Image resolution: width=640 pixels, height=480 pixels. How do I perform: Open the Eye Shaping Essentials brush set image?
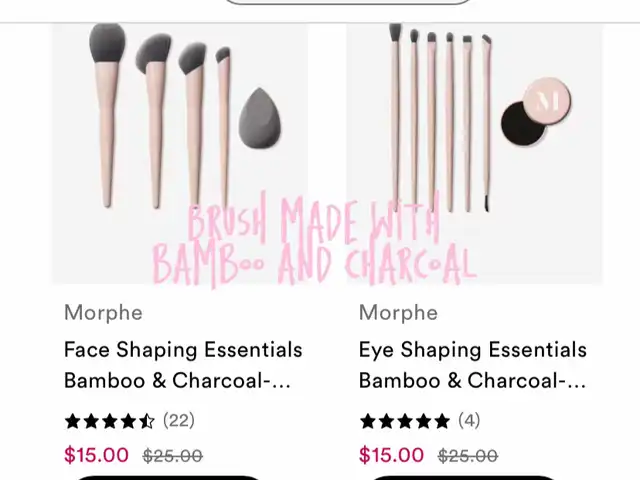474,153
